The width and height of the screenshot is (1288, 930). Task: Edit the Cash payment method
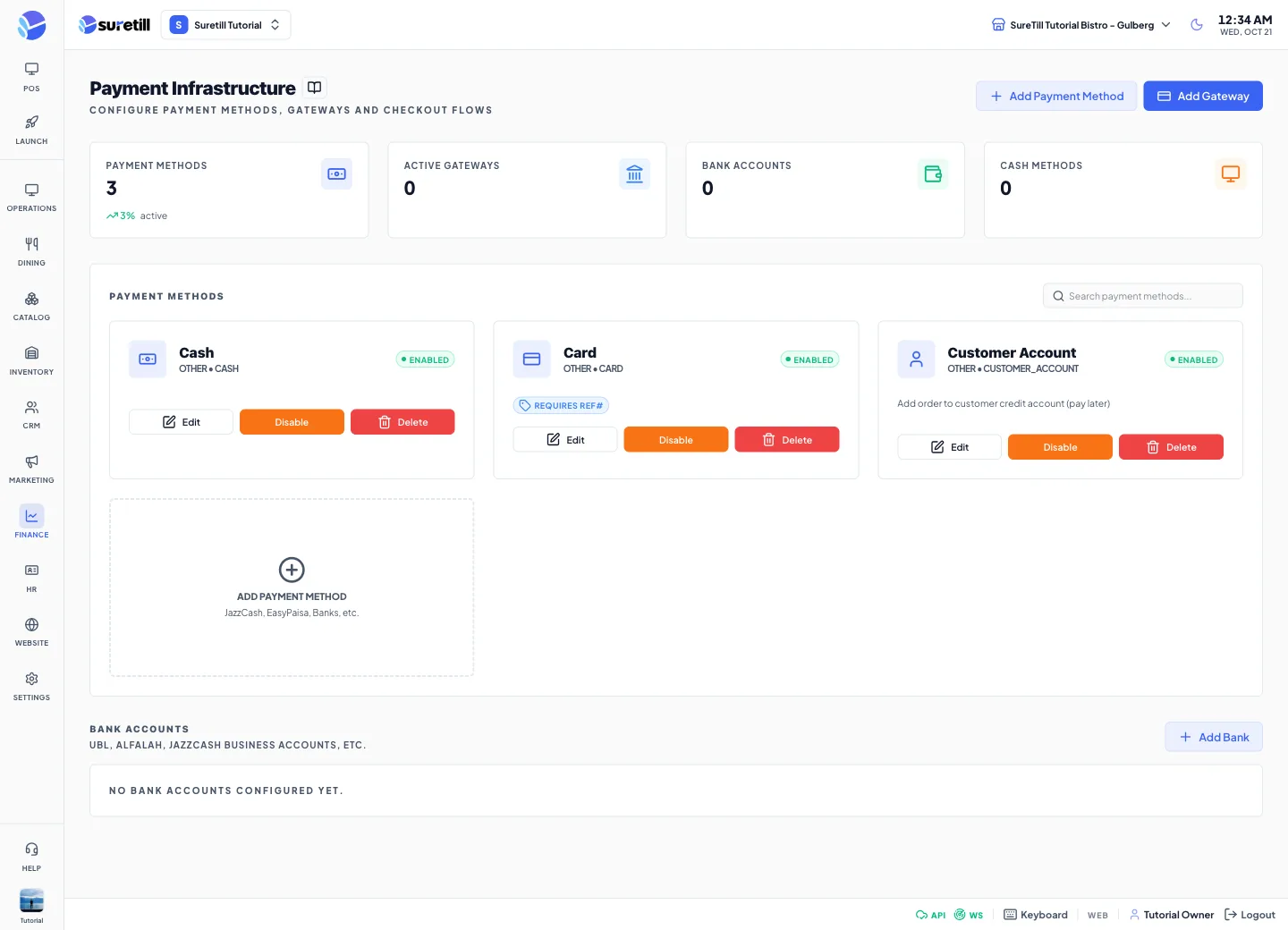coord(181,422)
